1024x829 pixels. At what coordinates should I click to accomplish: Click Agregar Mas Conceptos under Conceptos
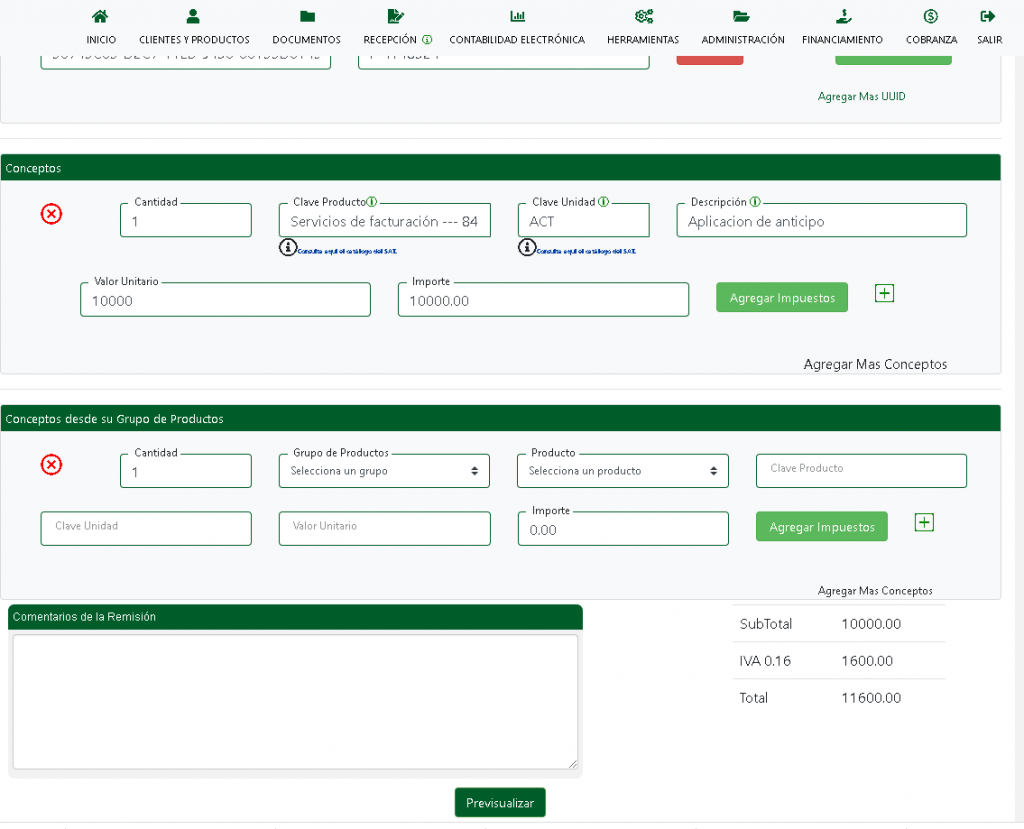875,364
